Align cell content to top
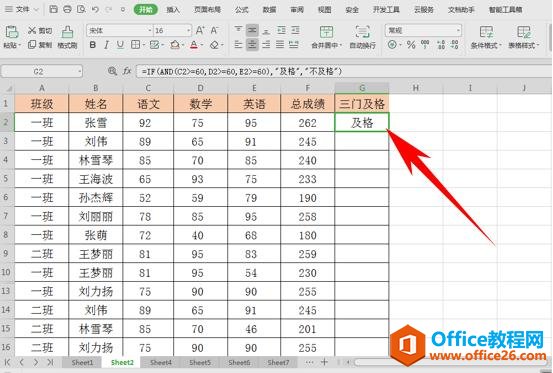 (x=238, y=30)
